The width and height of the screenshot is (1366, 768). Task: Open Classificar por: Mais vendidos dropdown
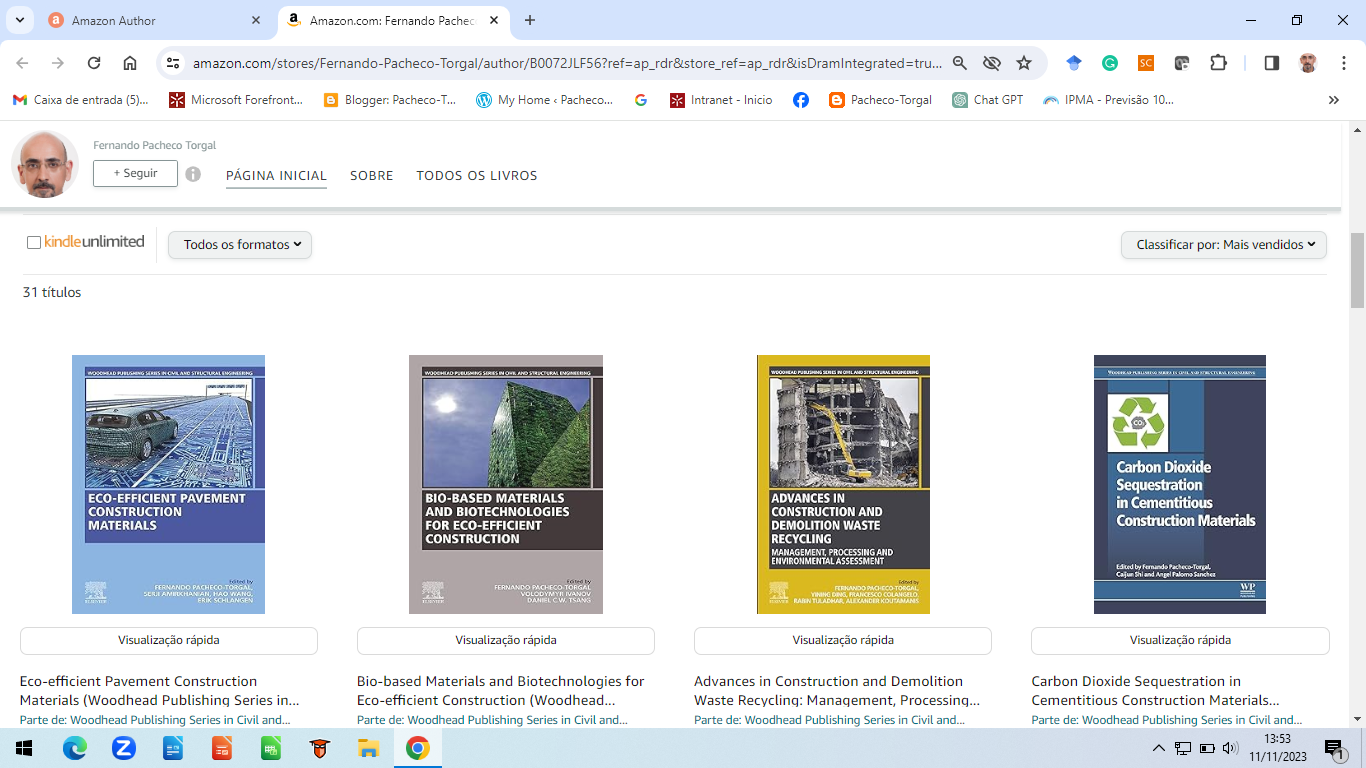point(1224,245)
